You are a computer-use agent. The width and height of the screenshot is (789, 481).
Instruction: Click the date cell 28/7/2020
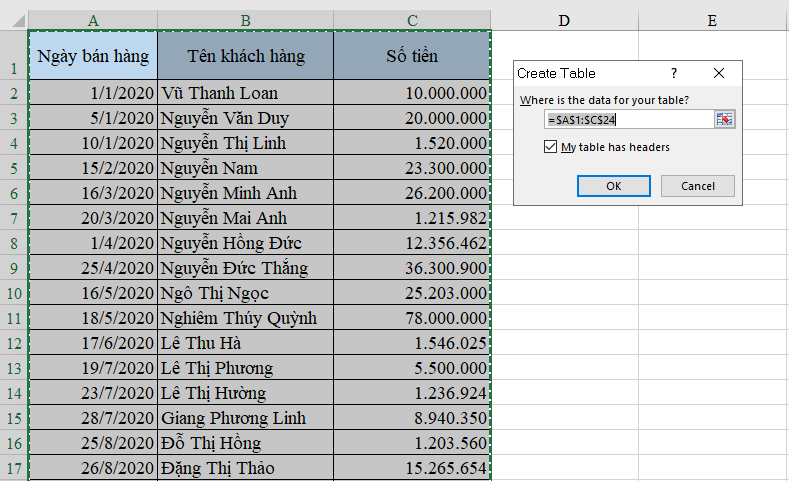pyautogui.click(x=93, y=418)
